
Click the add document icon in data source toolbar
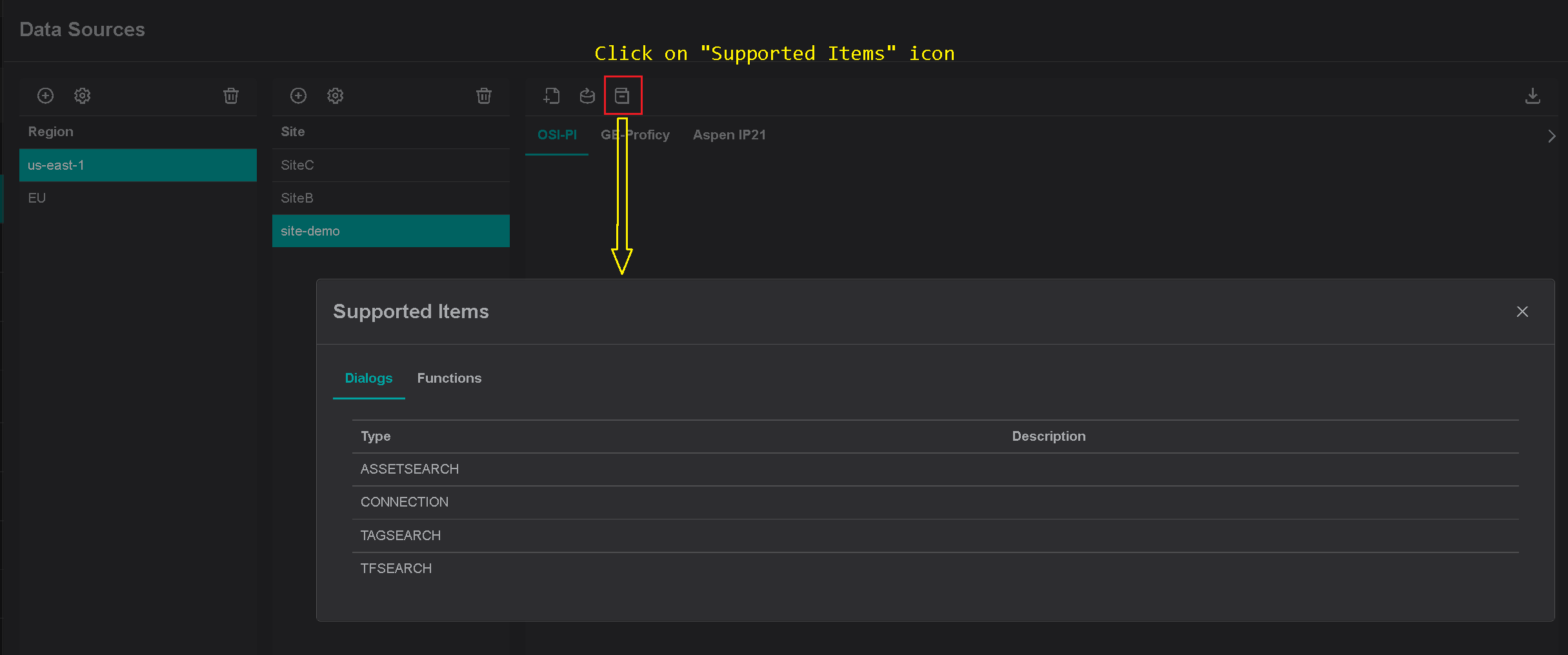552,96
